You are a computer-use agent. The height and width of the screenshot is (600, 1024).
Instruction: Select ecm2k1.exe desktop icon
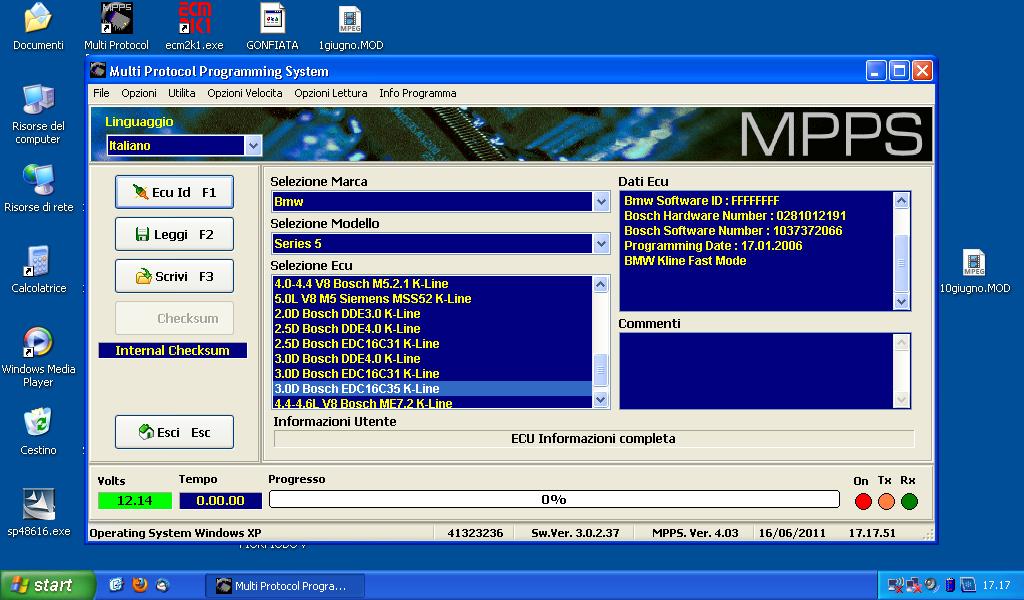click(x=195, y=18)
